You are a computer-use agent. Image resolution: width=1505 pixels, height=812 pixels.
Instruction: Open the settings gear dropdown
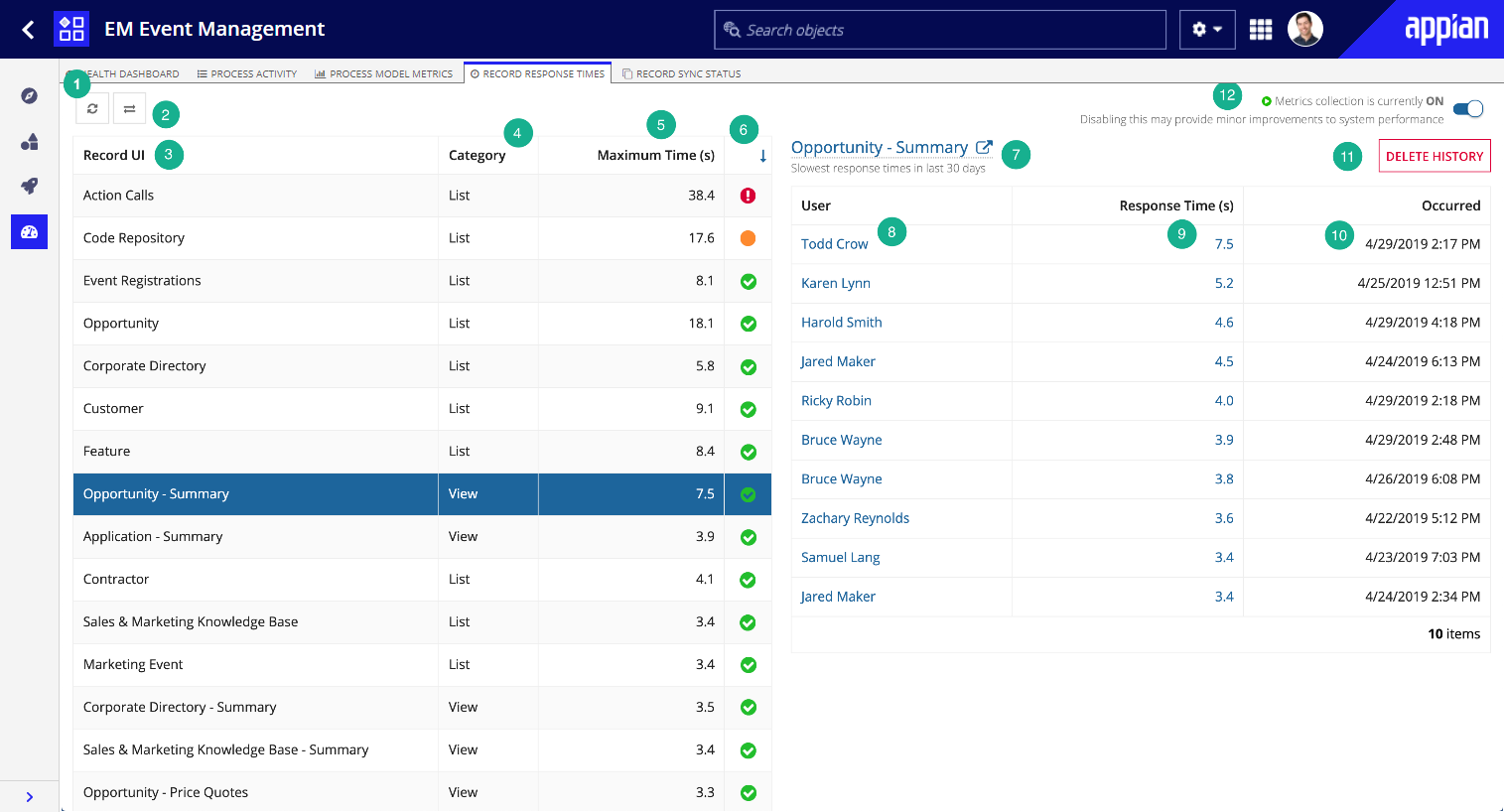click(1207, 30)
